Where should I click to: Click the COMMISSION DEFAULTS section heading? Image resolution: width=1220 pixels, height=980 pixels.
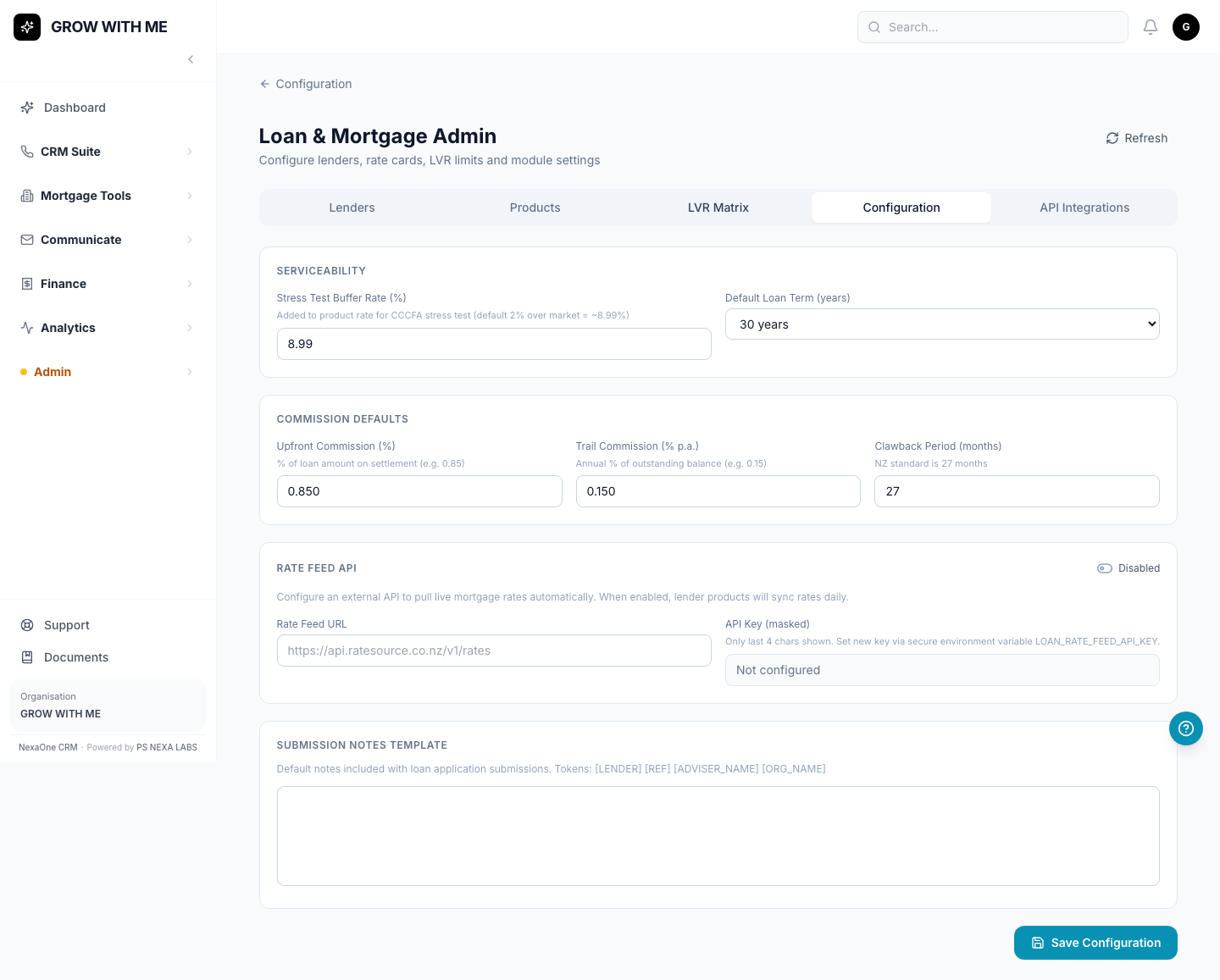[x=342, y=419]
